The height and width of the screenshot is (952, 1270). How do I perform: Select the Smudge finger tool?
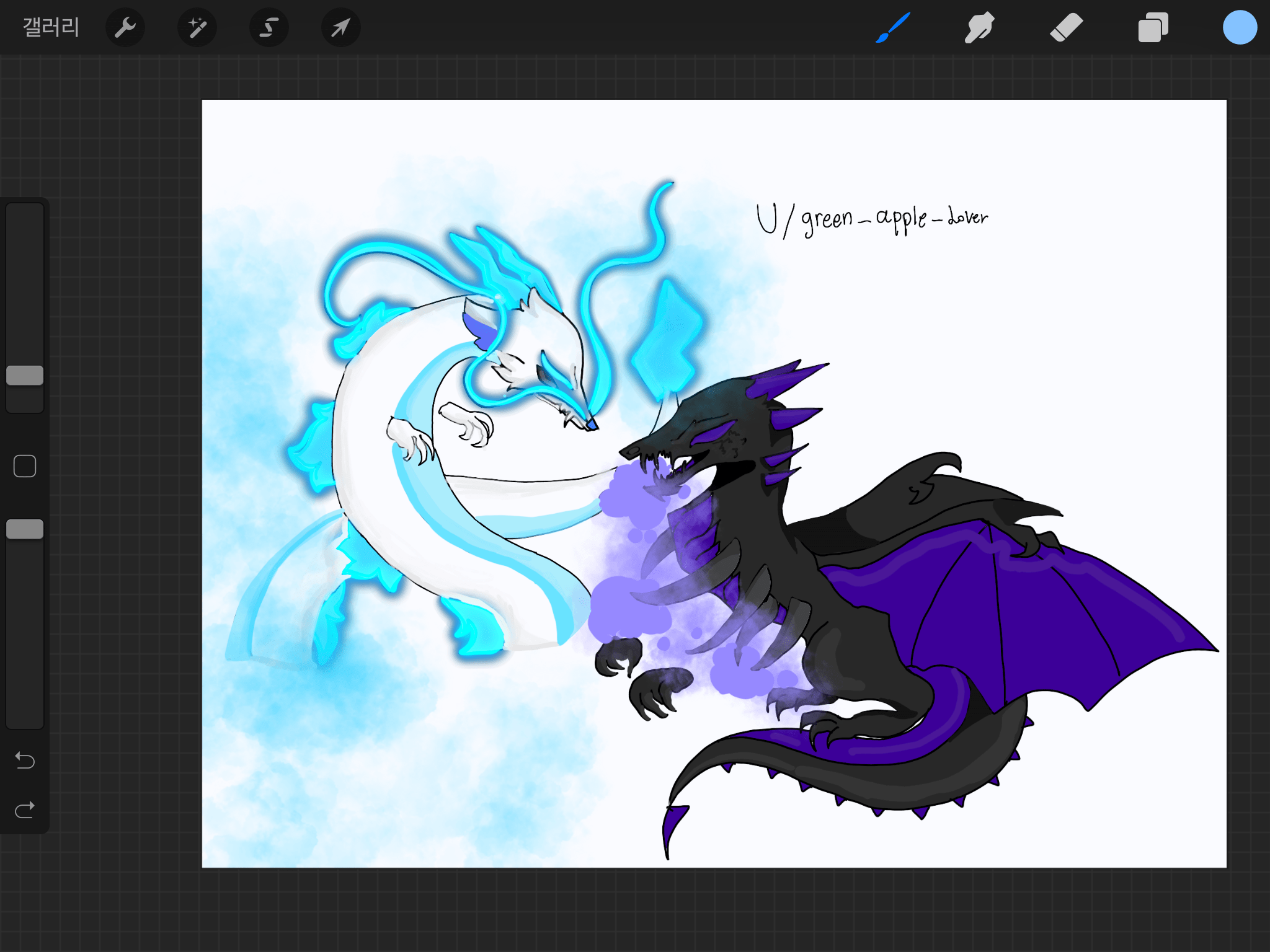[979, 27]
